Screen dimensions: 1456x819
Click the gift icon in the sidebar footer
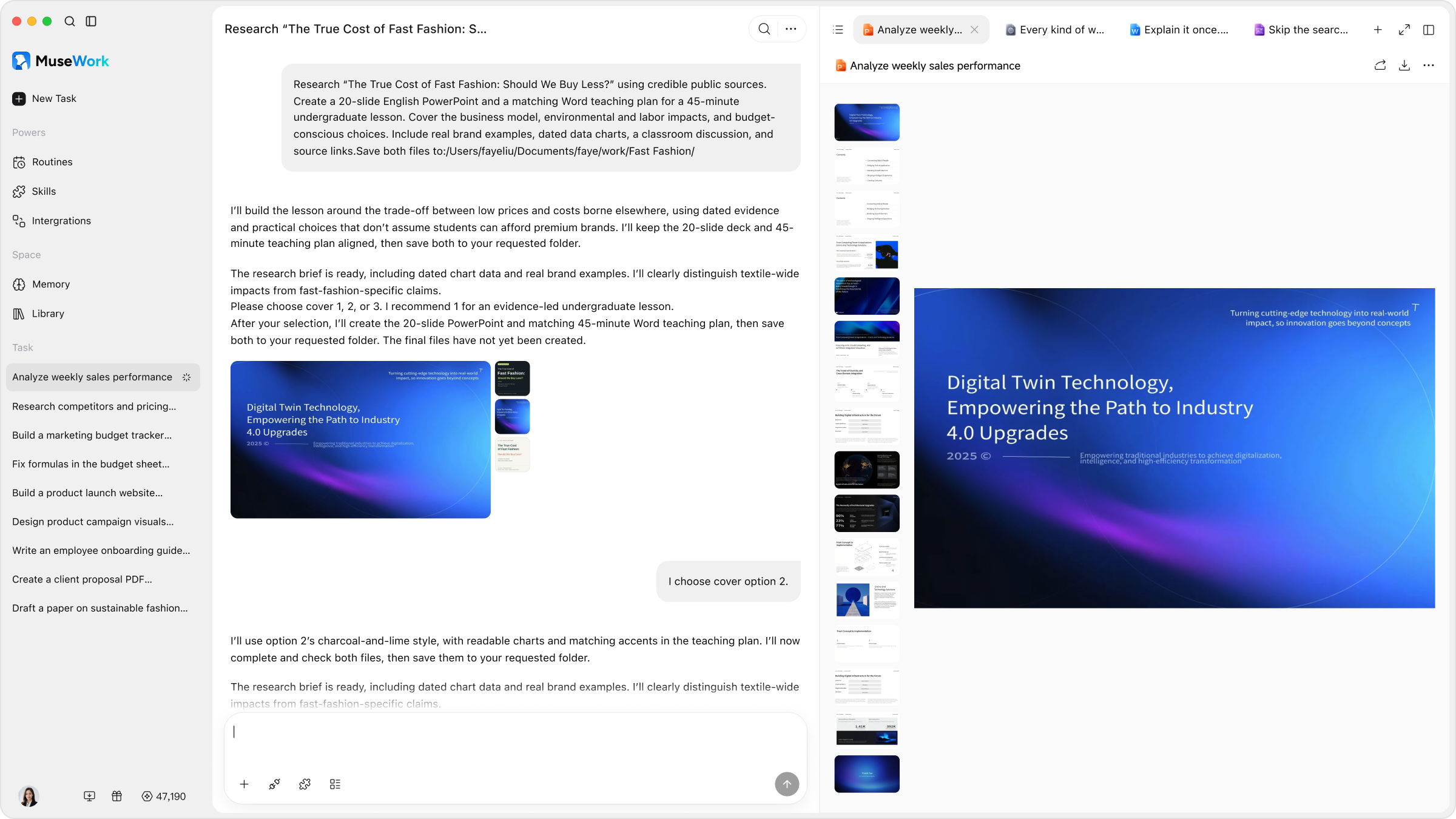tap(117, 796)
